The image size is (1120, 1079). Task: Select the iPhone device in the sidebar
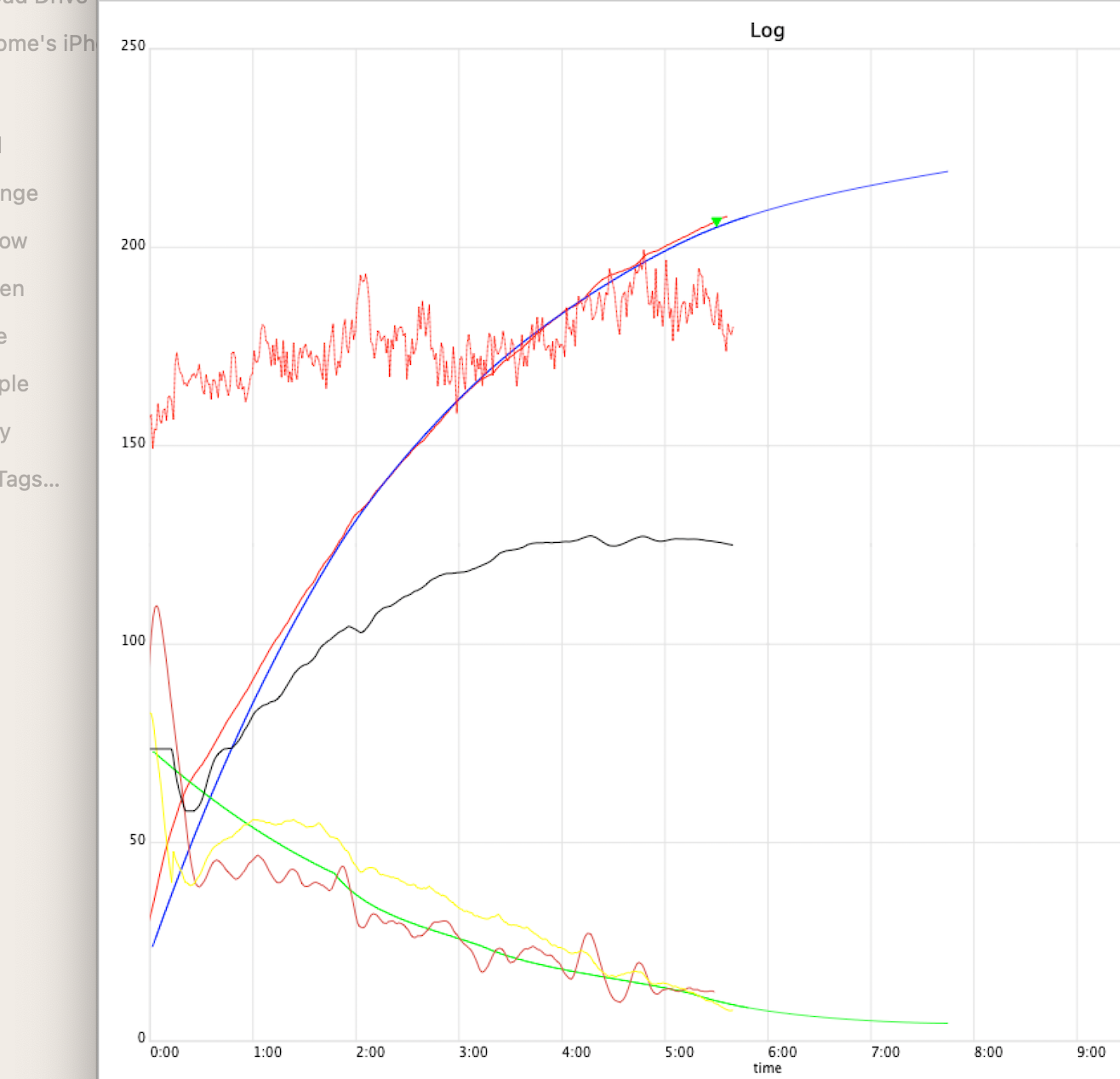tap(47, 43)
